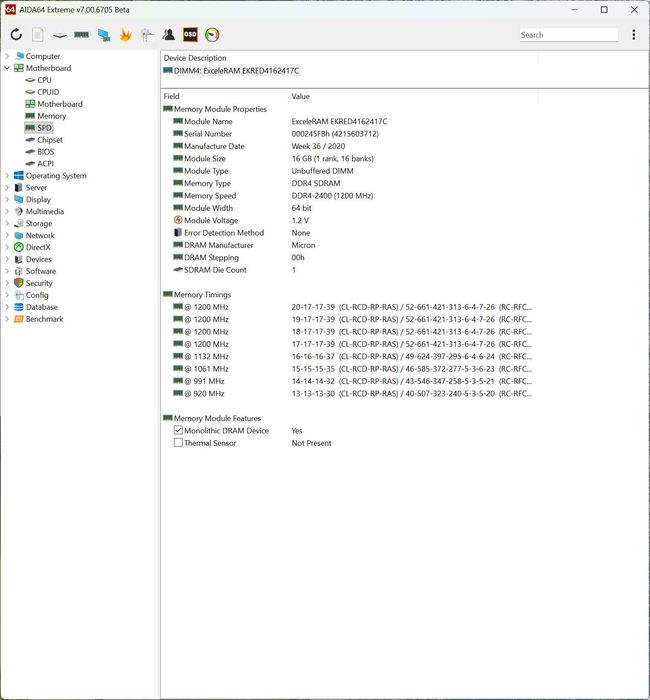Toggle the Thermal Sensor checkbox
The width and height of the screenshot is (650, 700).
pyautogui.click(x=178, y=443)
